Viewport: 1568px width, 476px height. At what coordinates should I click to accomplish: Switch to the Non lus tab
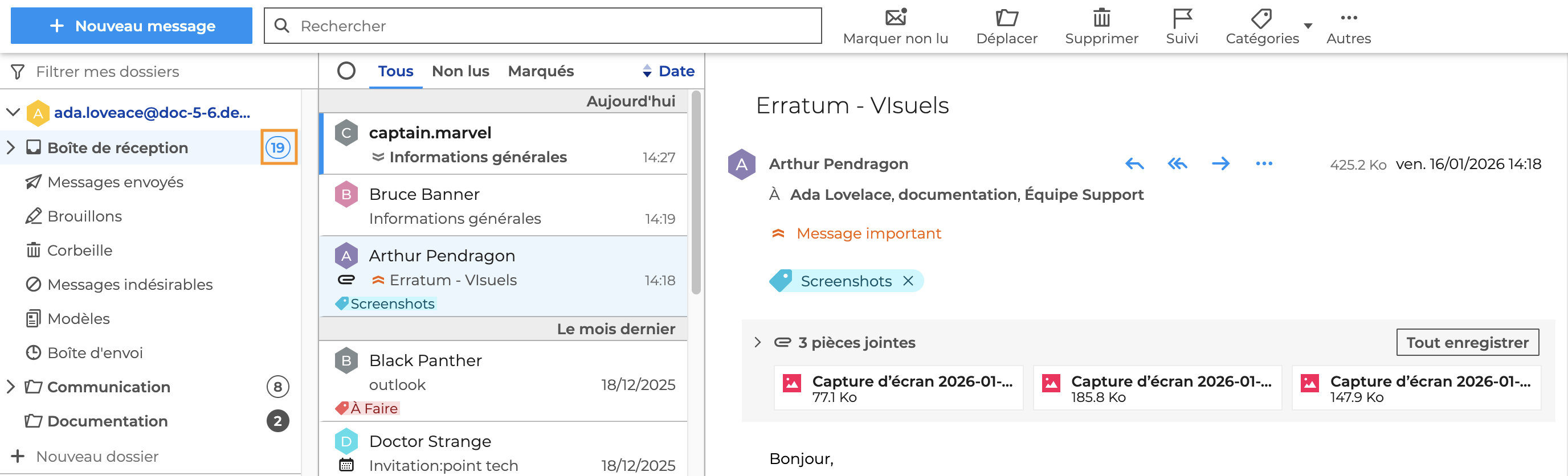pos(460,71)
